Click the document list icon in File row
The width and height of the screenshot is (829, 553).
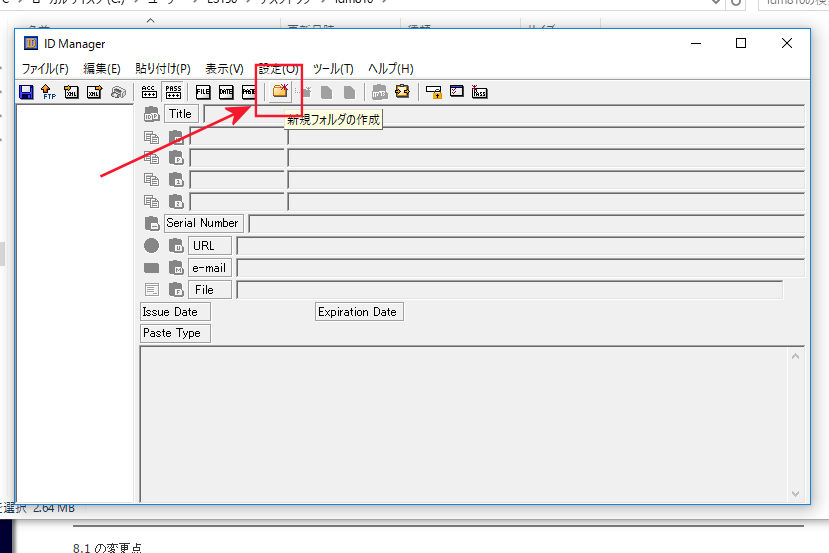point(152,289)
